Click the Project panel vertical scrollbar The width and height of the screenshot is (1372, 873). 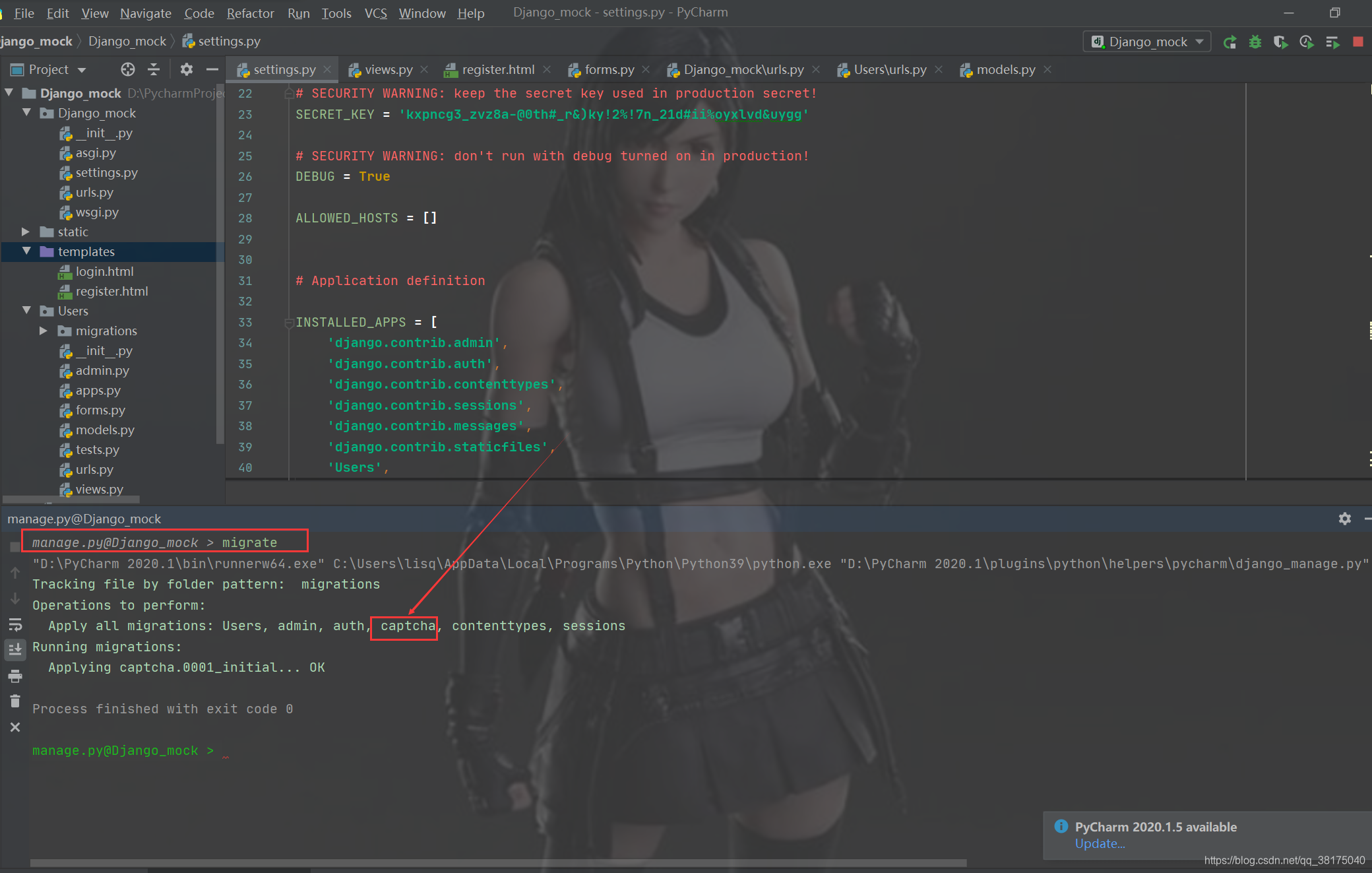point(220,264)
